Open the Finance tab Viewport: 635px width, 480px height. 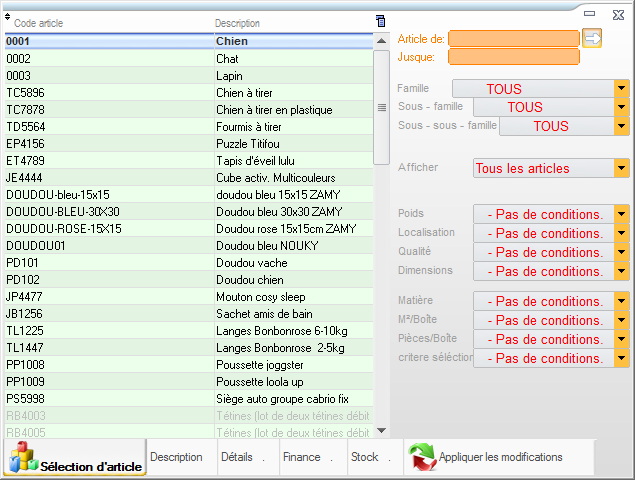(301, 457)
